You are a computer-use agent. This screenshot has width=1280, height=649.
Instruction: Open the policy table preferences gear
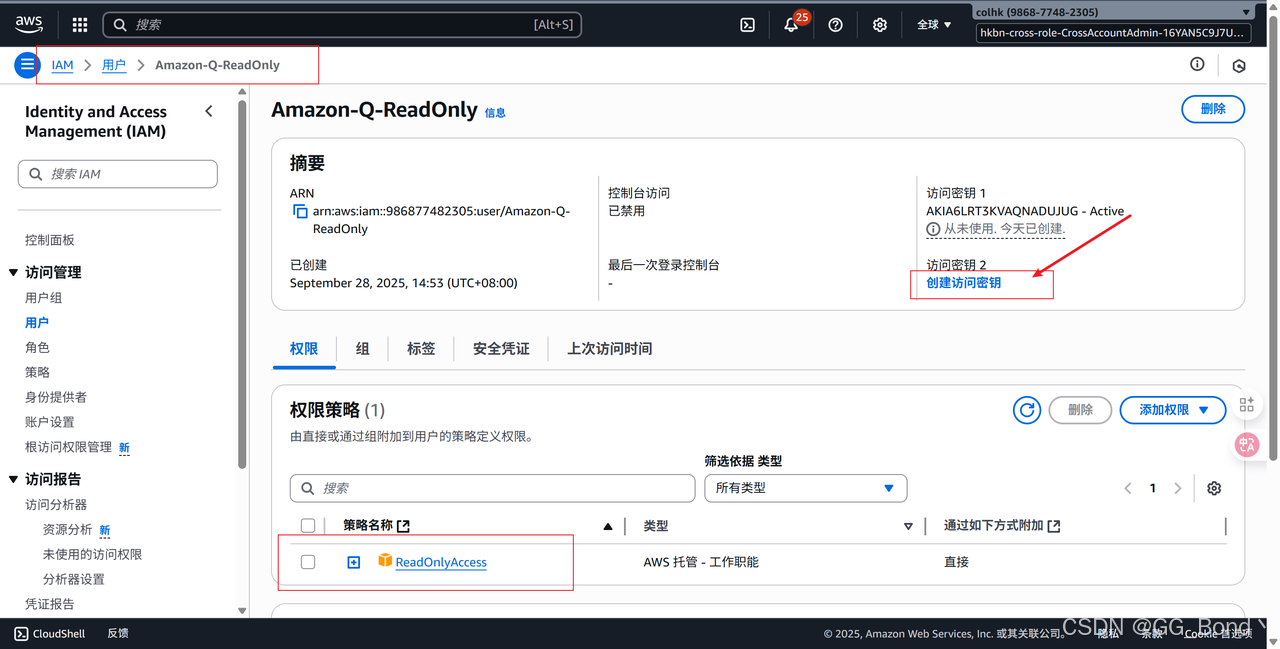click(1214, 488)
